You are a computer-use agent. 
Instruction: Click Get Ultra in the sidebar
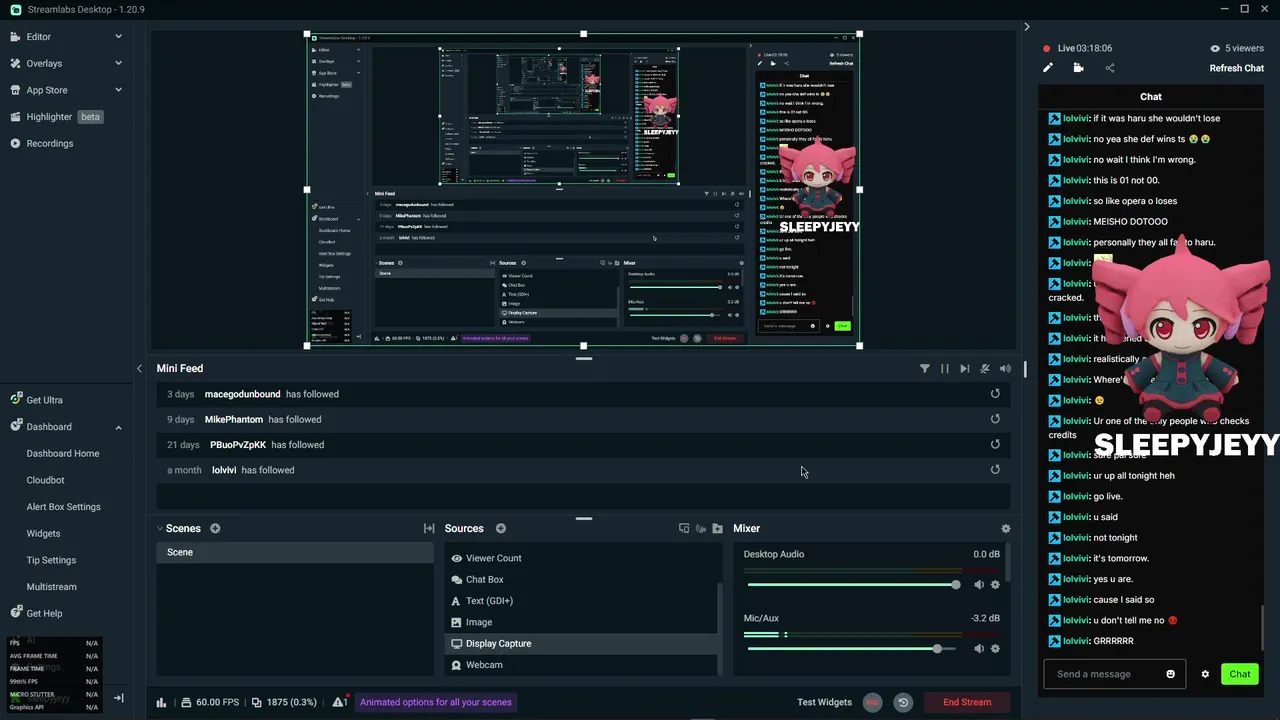44,400
